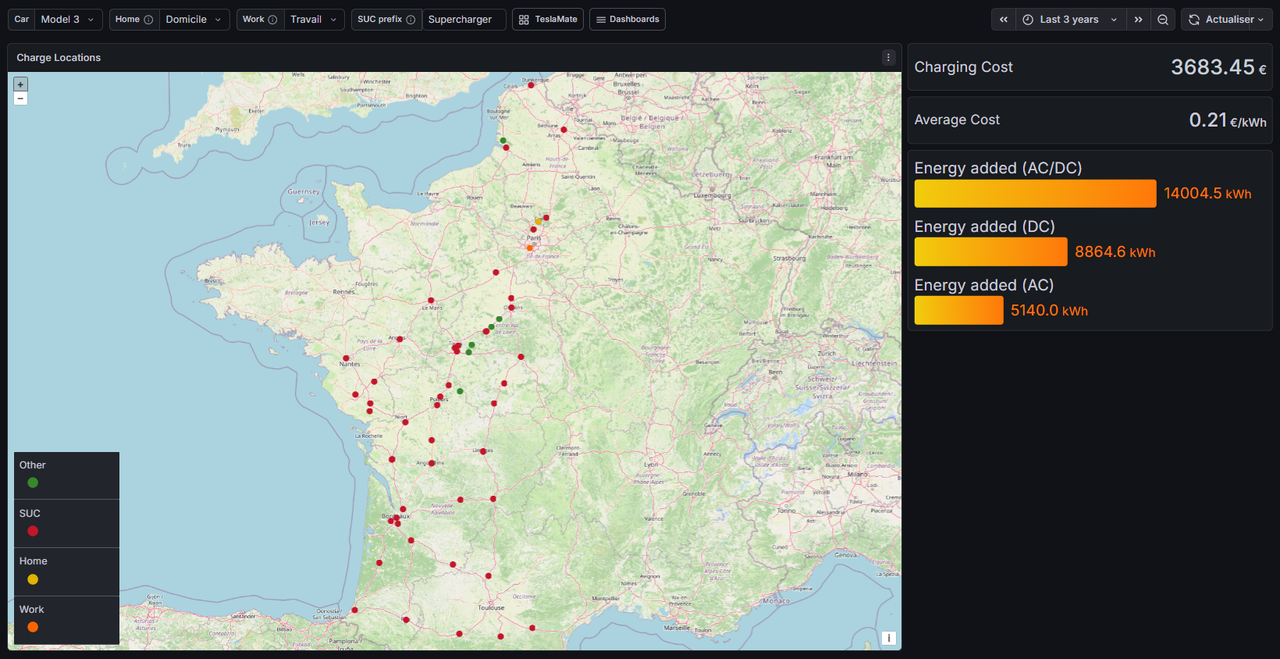Open the Dashboards list

(627, 19)
